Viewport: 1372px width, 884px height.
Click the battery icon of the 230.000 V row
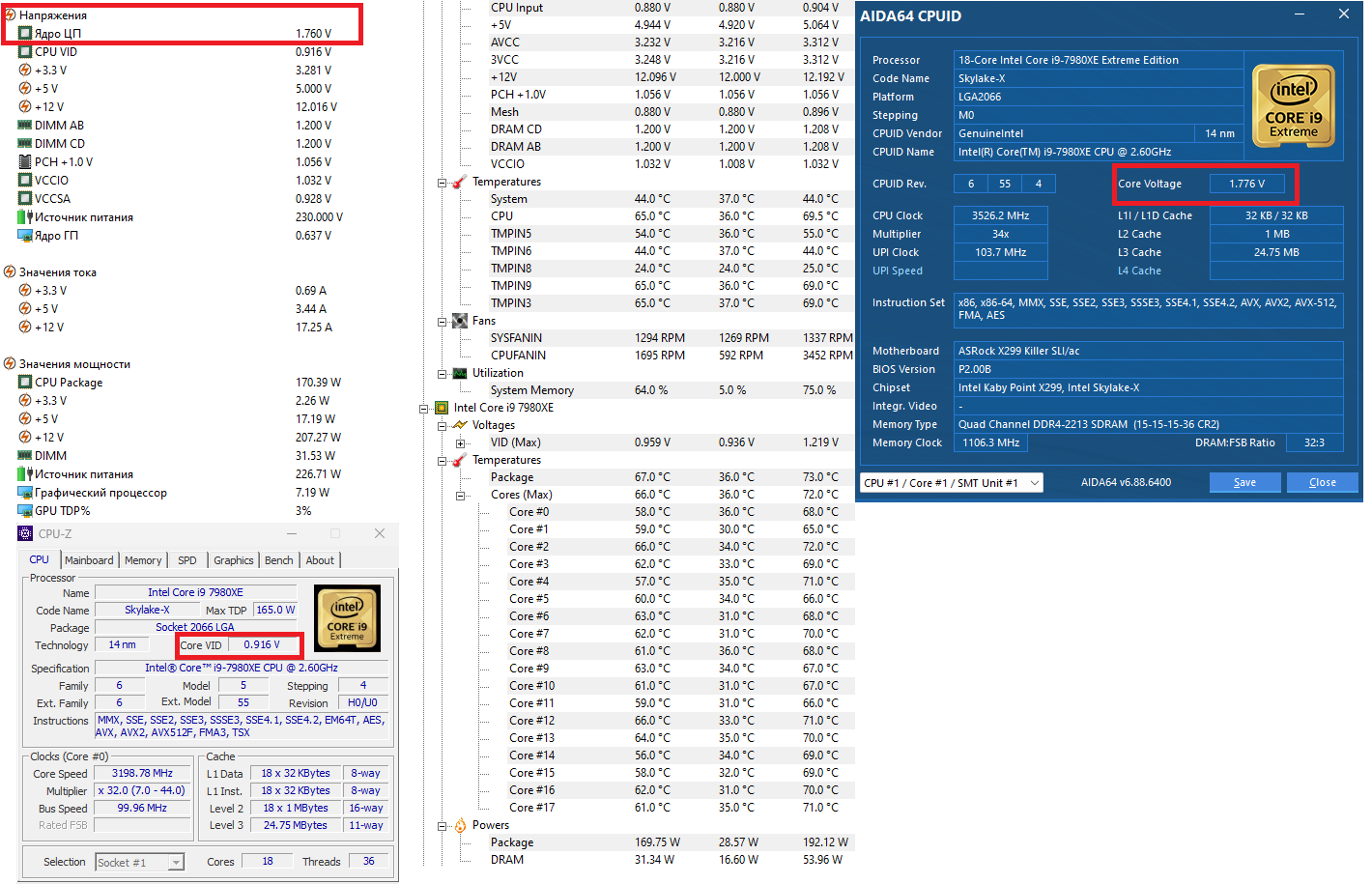click(25, 216)
